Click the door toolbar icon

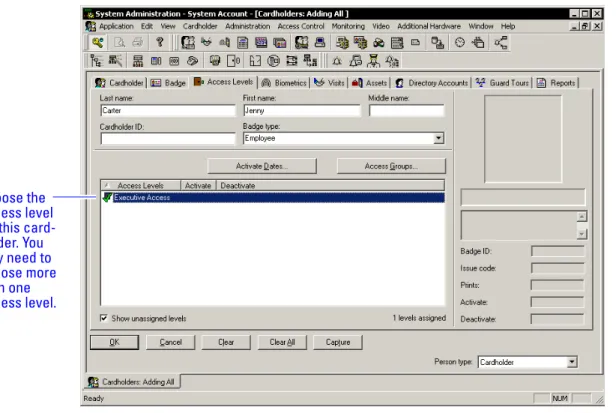pos(234,61)
